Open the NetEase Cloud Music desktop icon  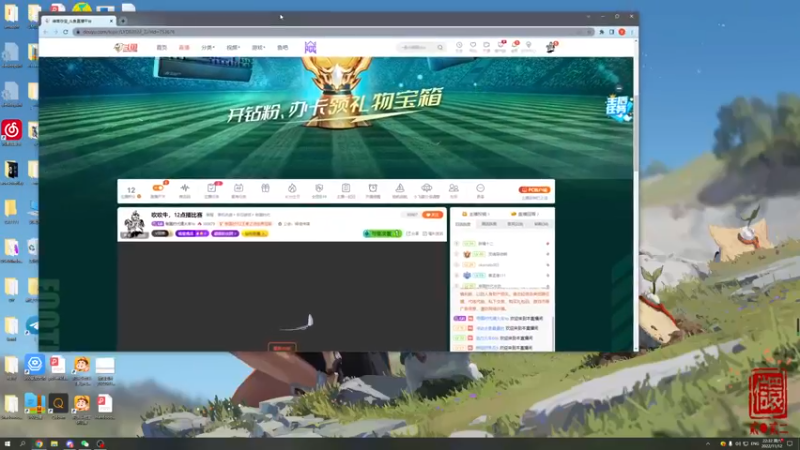(x=11, y=133)
